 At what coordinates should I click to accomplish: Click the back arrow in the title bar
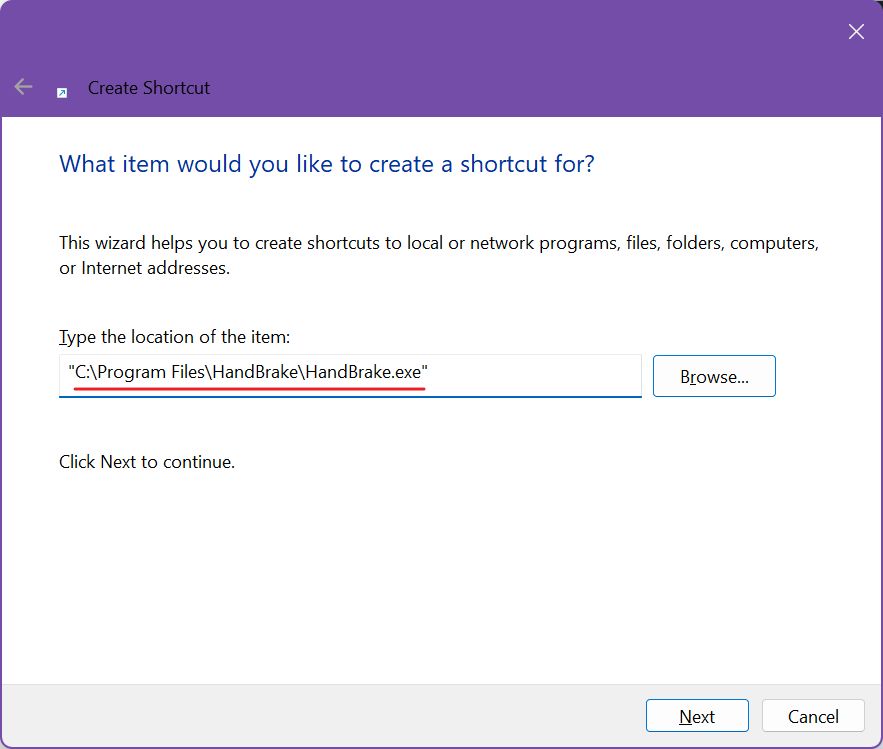click(x=23, y=86)
